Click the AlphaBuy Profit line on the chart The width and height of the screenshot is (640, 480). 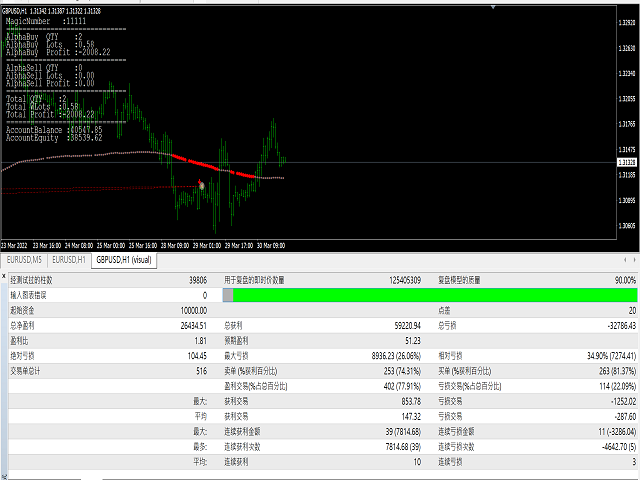click(x=58, y=52)
